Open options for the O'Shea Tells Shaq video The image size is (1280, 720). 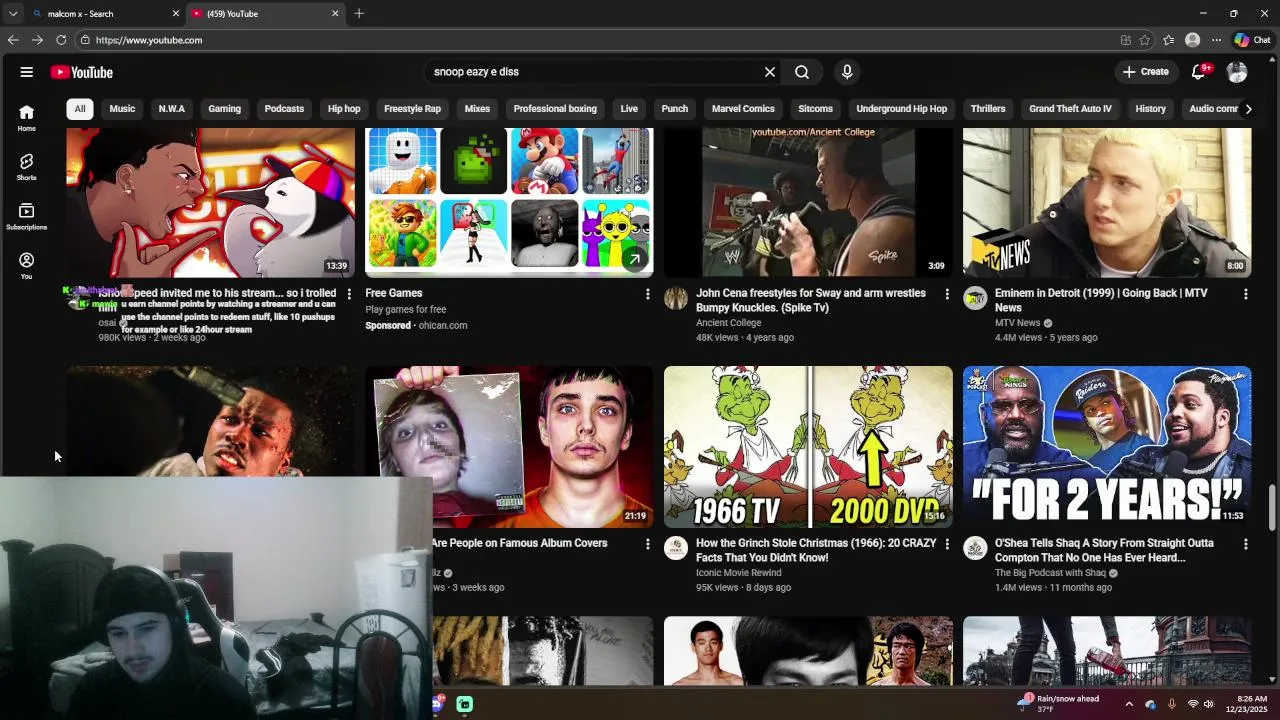click(x=1245, y=544)
